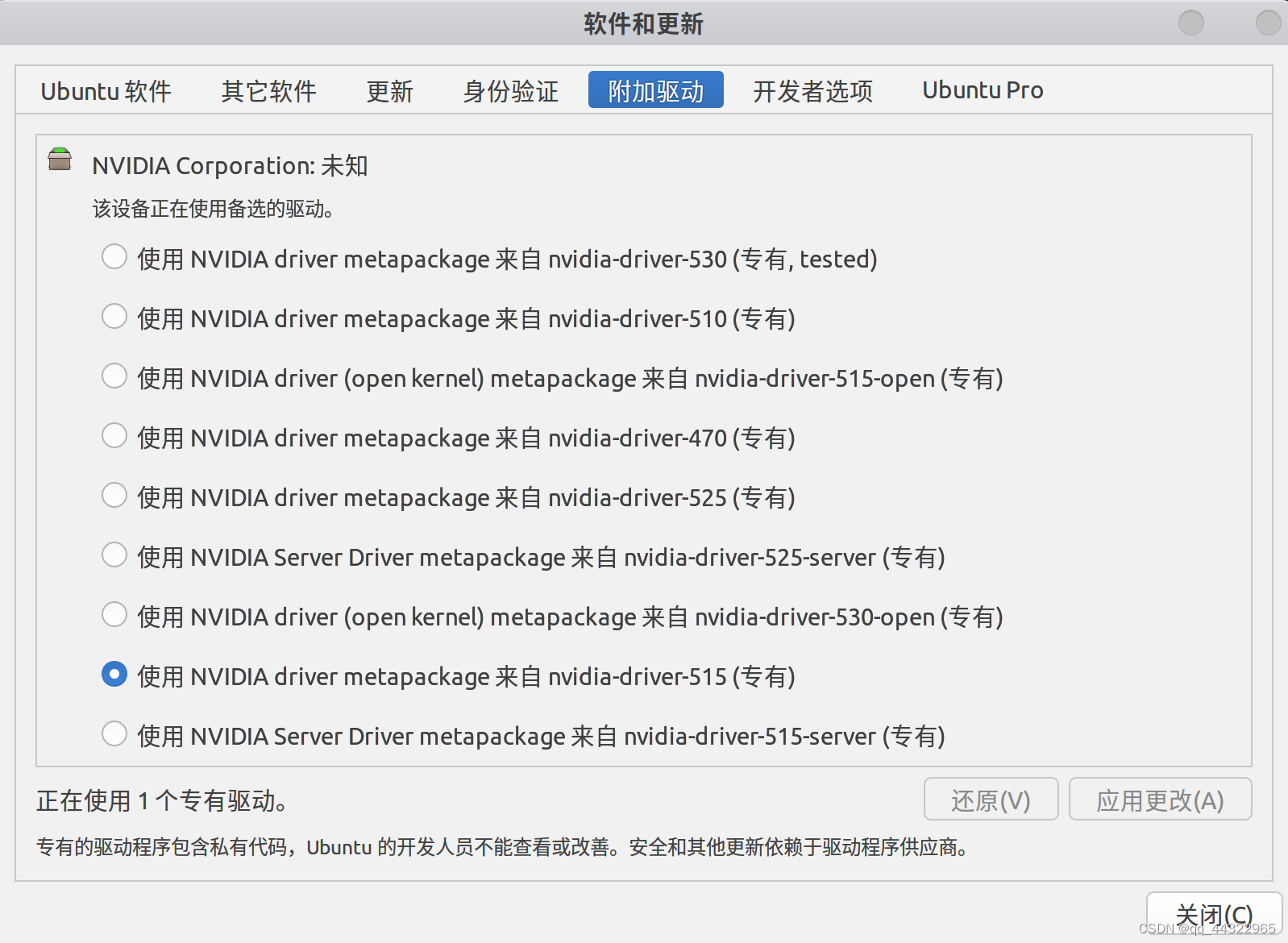Screen dimensions: 1288x943
Task: Select the 附加驱动 tab
Action: [x=656, y=89]
